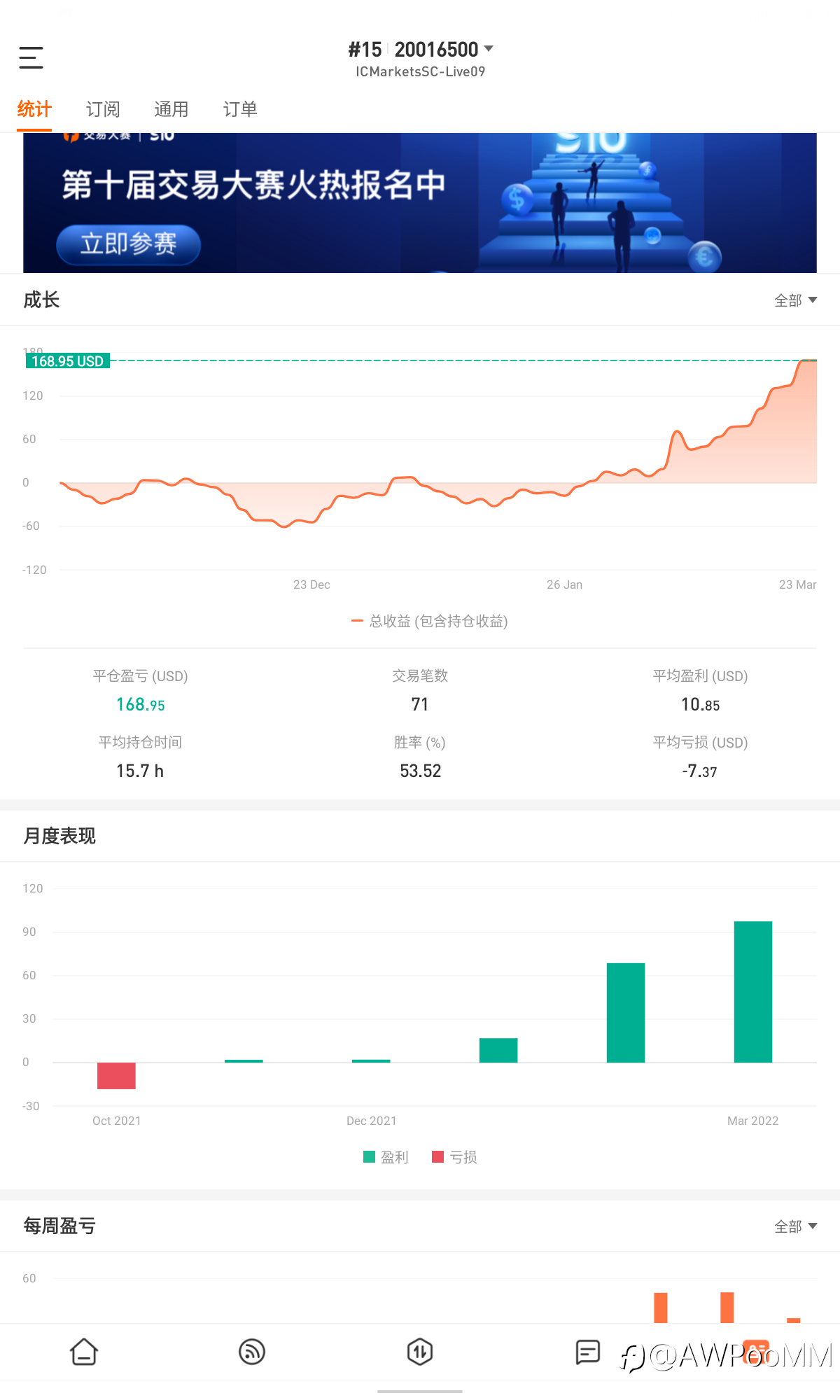
Task: Toggle the 总收益 legend on growth chart
Action: point(430,621)
